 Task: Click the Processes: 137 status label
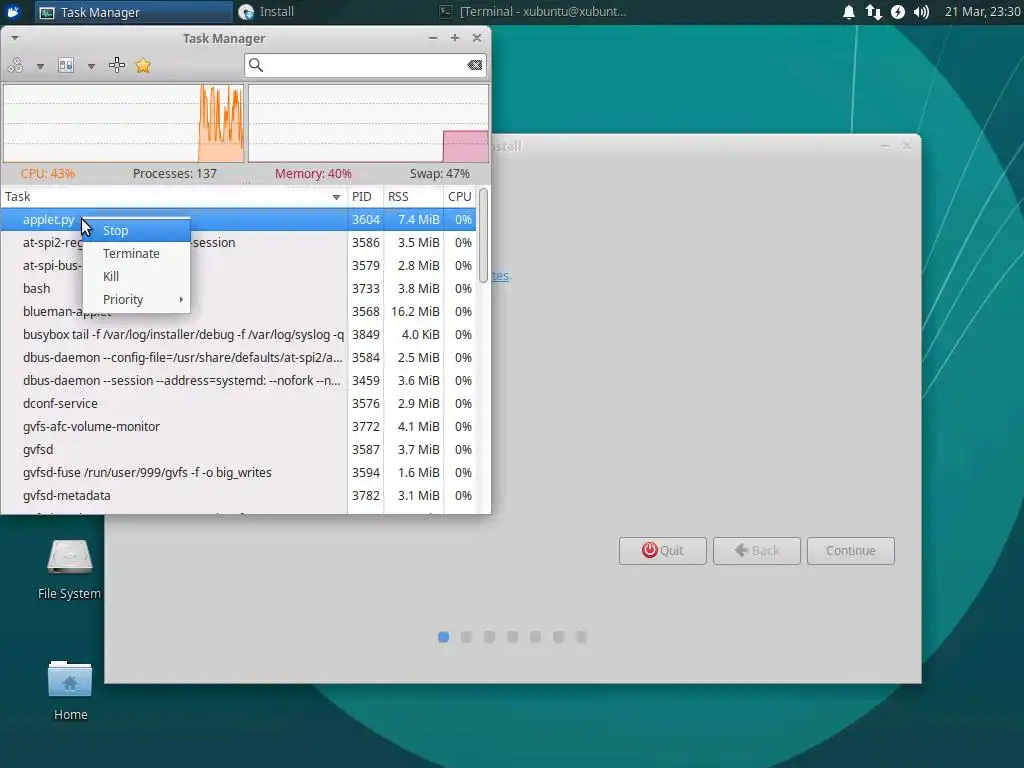[x=174, y=174]
